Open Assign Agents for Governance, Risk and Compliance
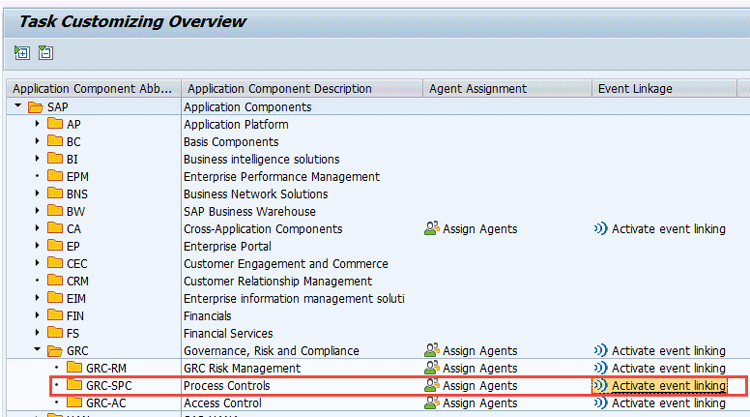This screenshot has width=750, height=417. [479, 351]
